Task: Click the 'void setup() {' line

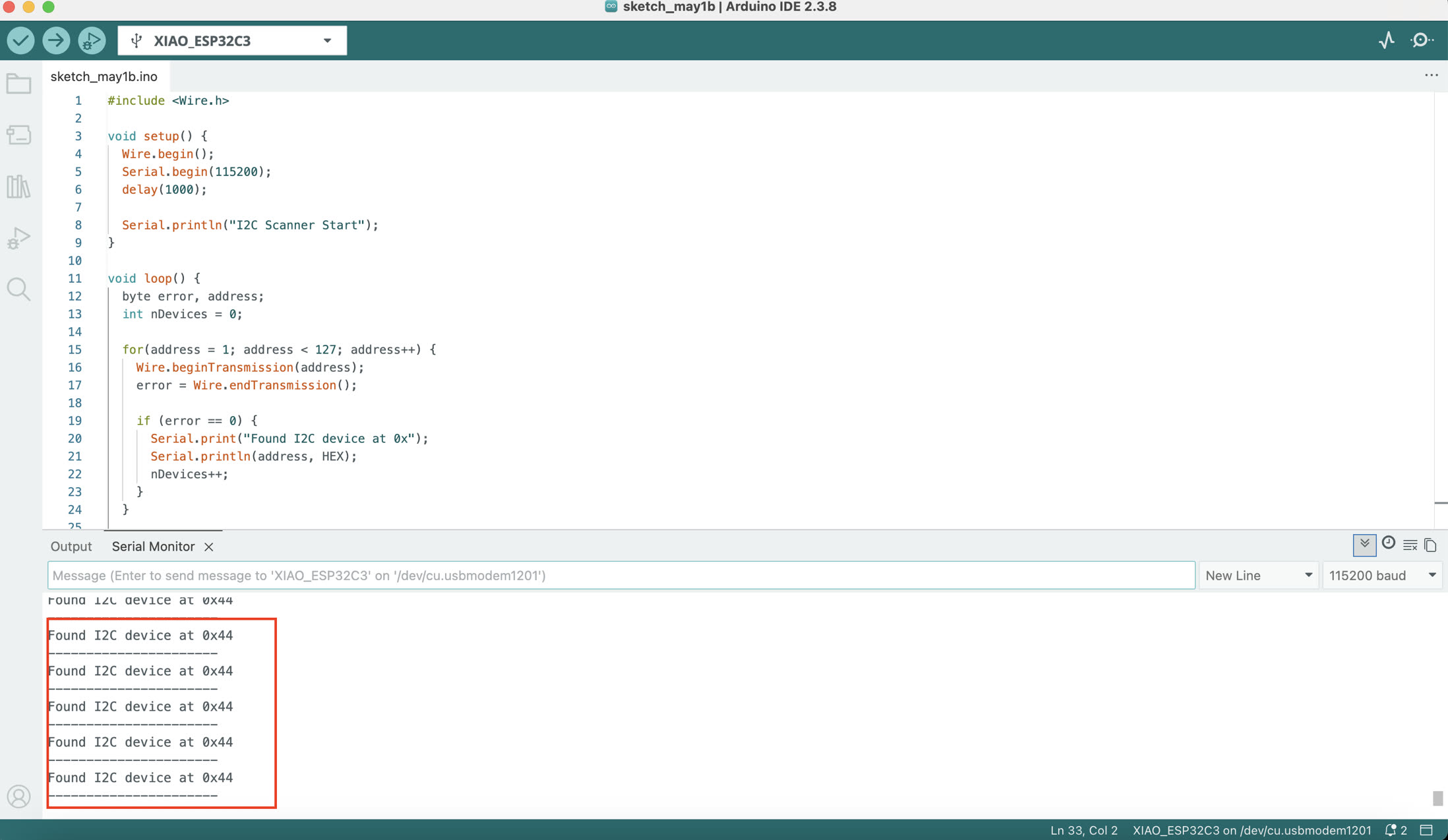Action: [x=158, y=136]
